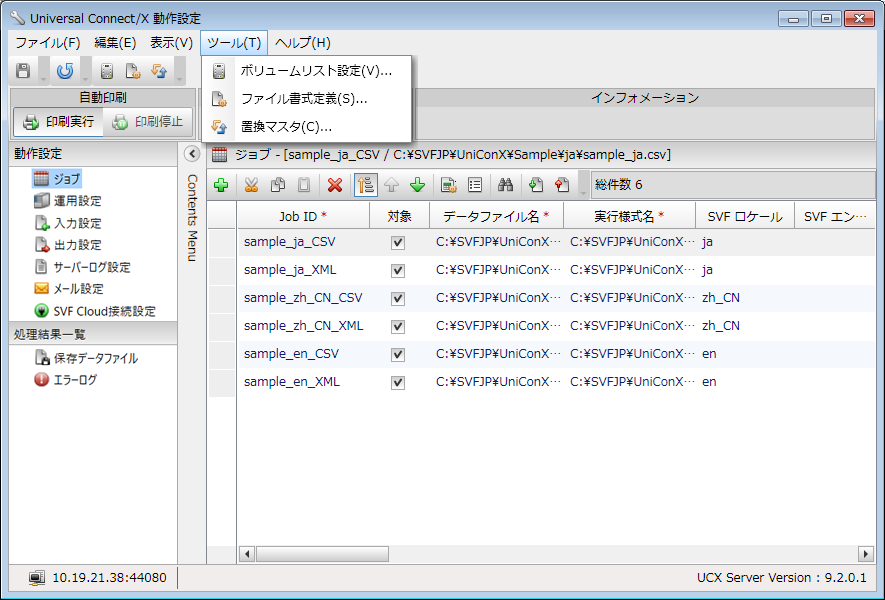Click the volume list toolbar icon
The height and width of the screenshot is (600, 885).
107,71
